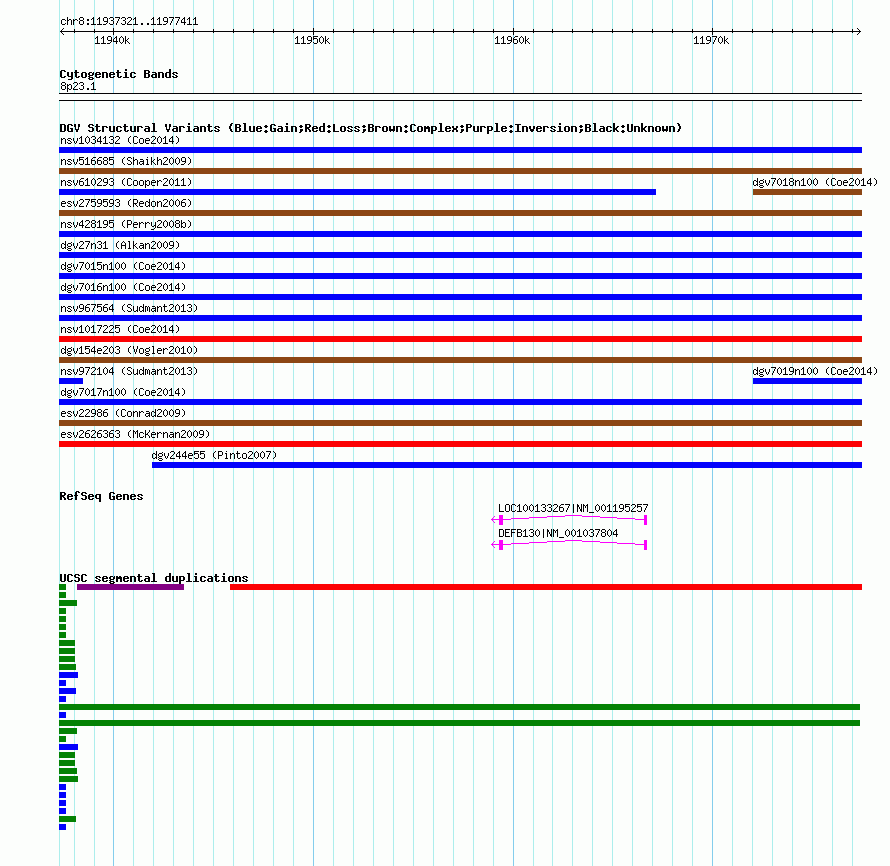
Task: Click the brown bar under nsv516685
Action: [460, 171]
